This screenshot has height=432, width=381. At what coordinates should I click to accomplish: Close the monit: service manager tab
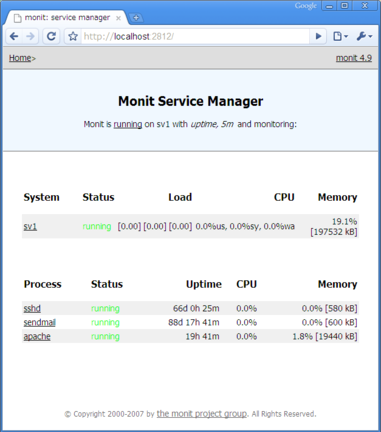[118, 19]
